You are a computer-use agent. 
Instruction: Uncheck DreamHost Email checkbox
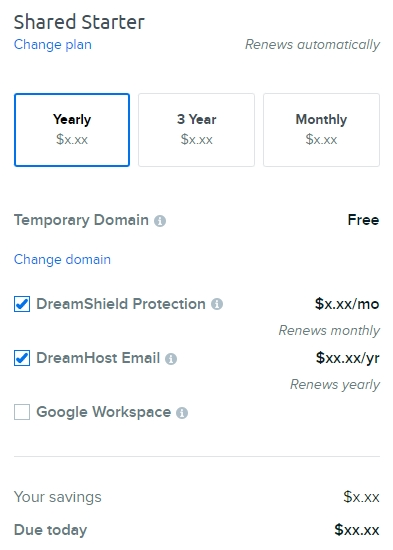(22, 358)
